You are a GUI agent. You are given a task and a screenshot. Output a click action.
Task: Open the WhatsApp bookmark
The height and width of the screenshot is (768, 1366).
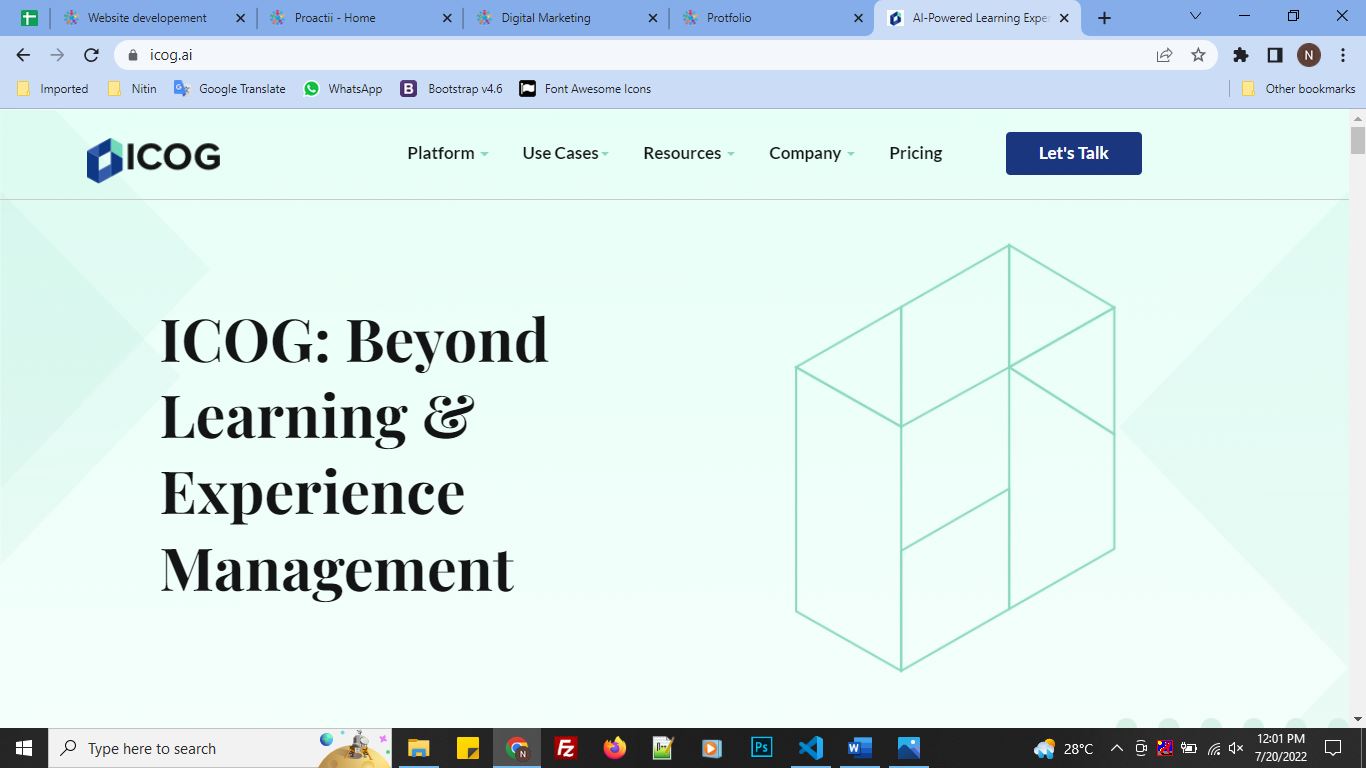[x=343, y=89]
